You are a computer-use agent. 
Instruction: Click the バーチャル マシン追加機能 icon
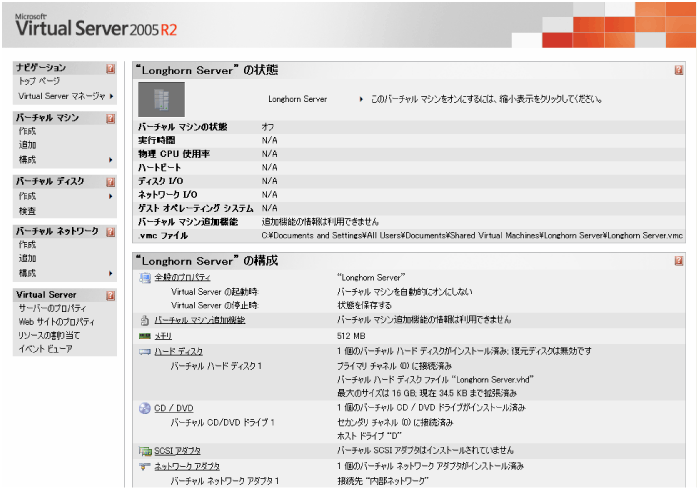point(145,320)
